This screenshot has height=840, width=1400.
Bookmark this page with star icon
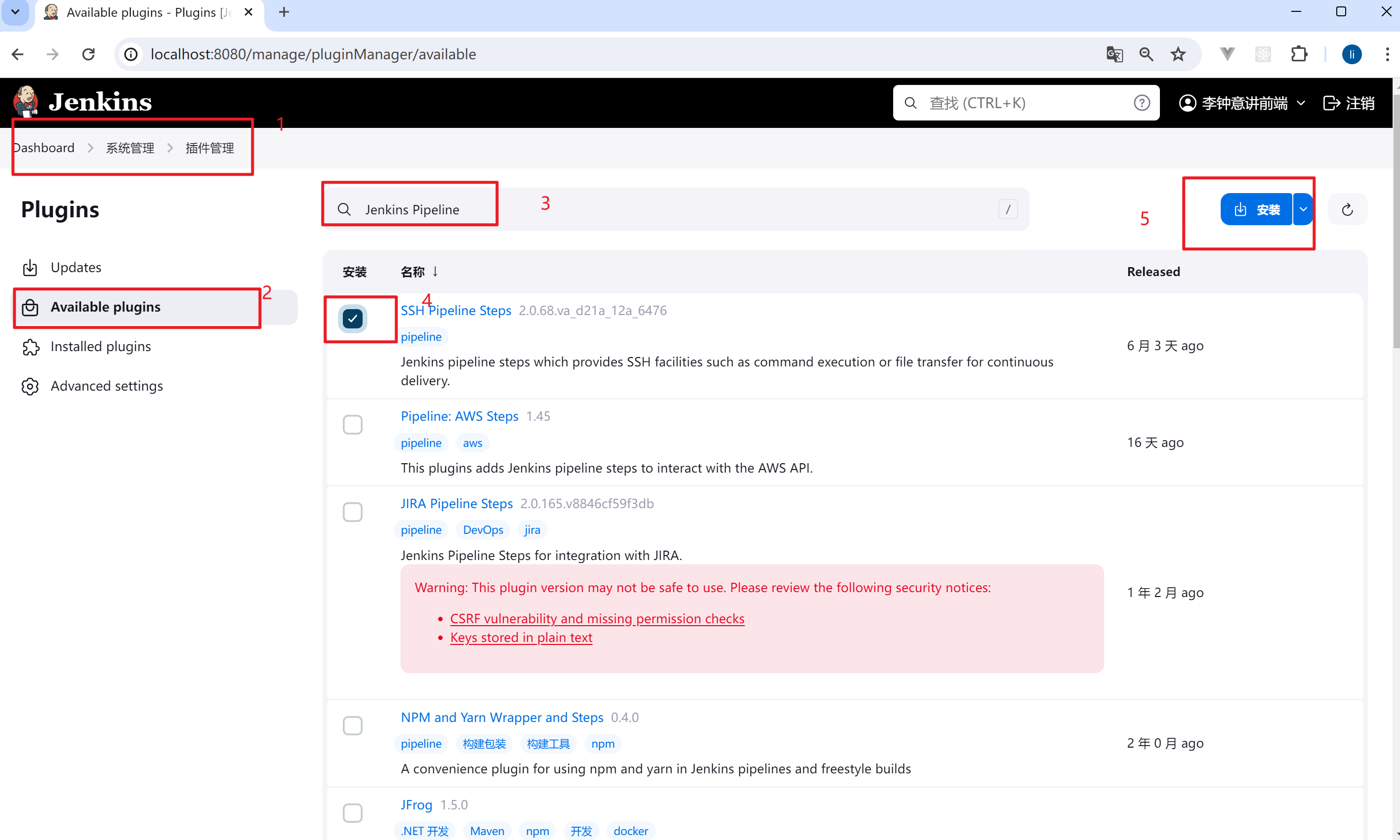[1178, 54]
